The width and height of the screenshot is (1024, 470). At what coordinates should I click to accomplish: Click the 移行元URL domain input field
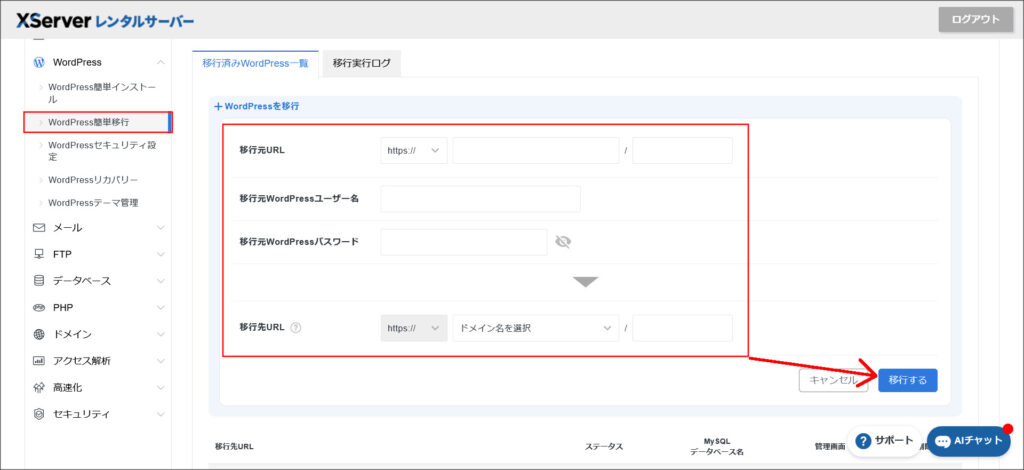[x=536, y=150]
